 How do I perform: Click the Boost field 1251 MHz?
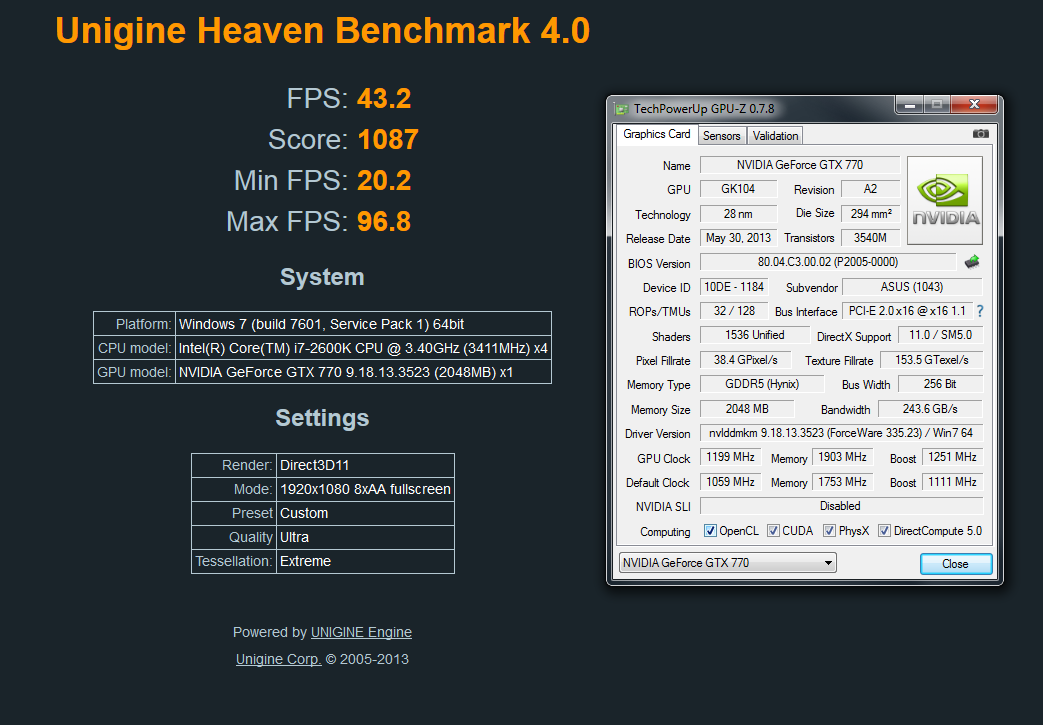[x=953, y=457]
